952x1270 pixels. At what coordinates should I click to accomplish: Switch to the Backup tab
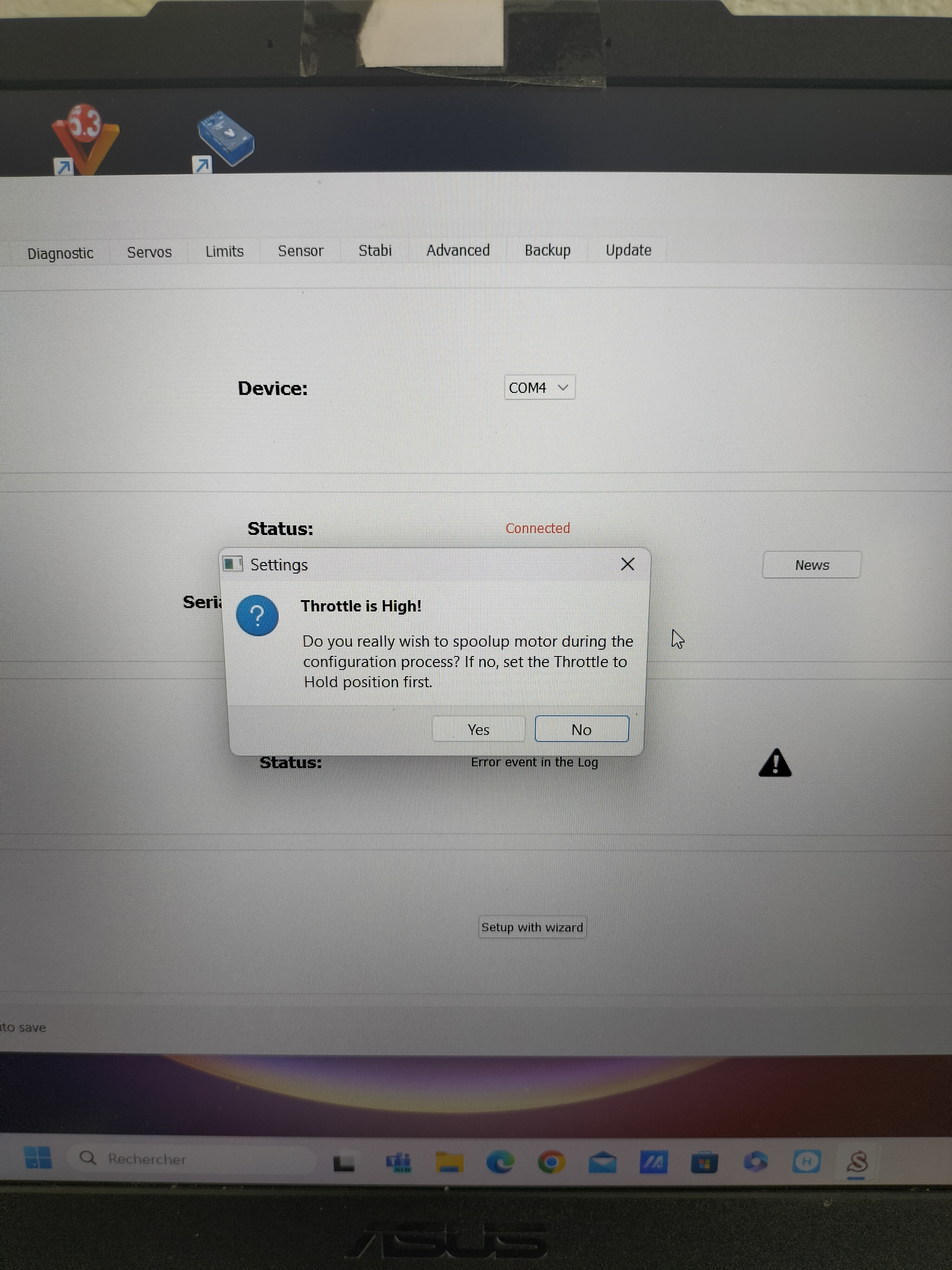tap(547, 250)
